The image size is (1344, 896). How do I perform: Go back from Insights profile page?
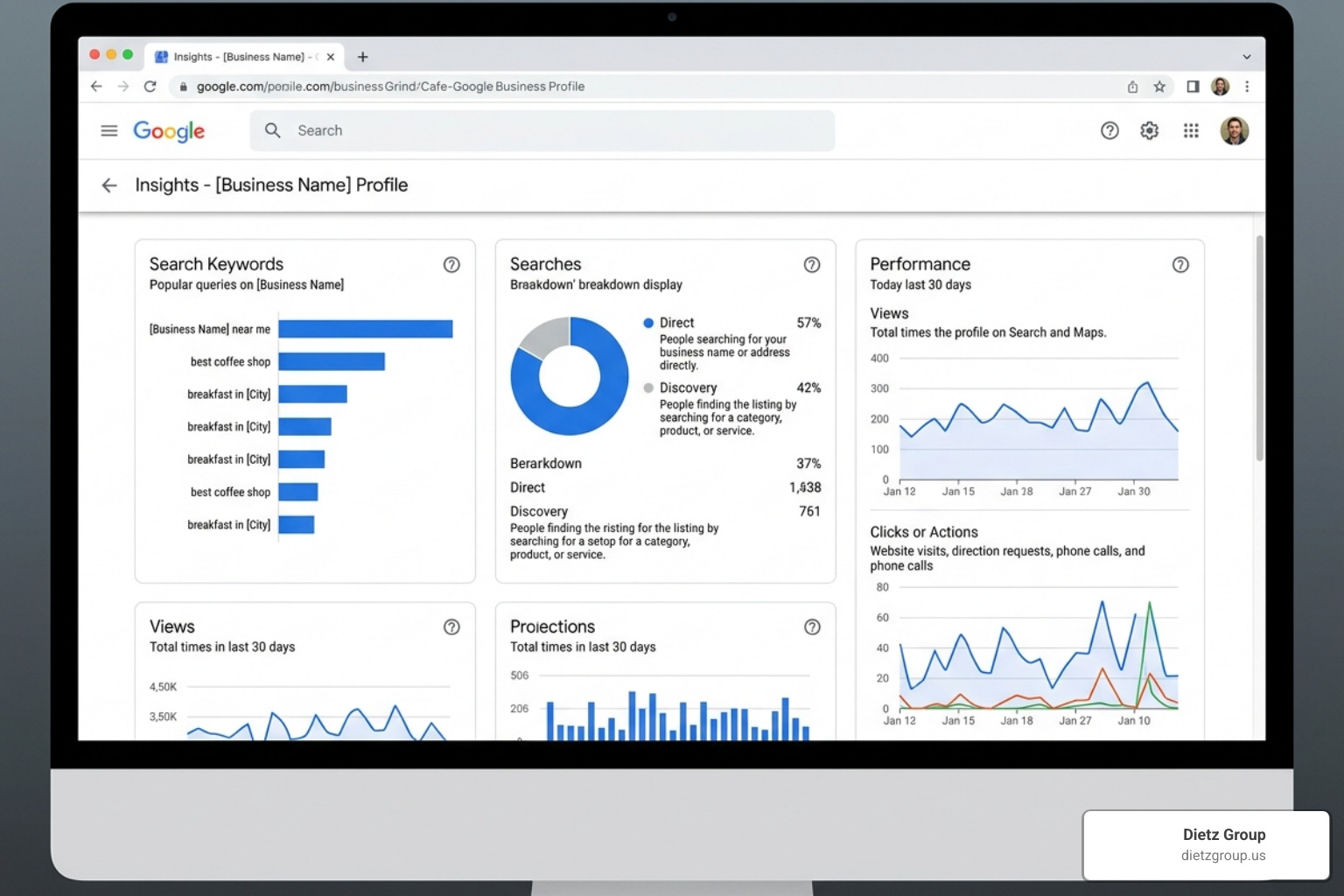(109, 185)
